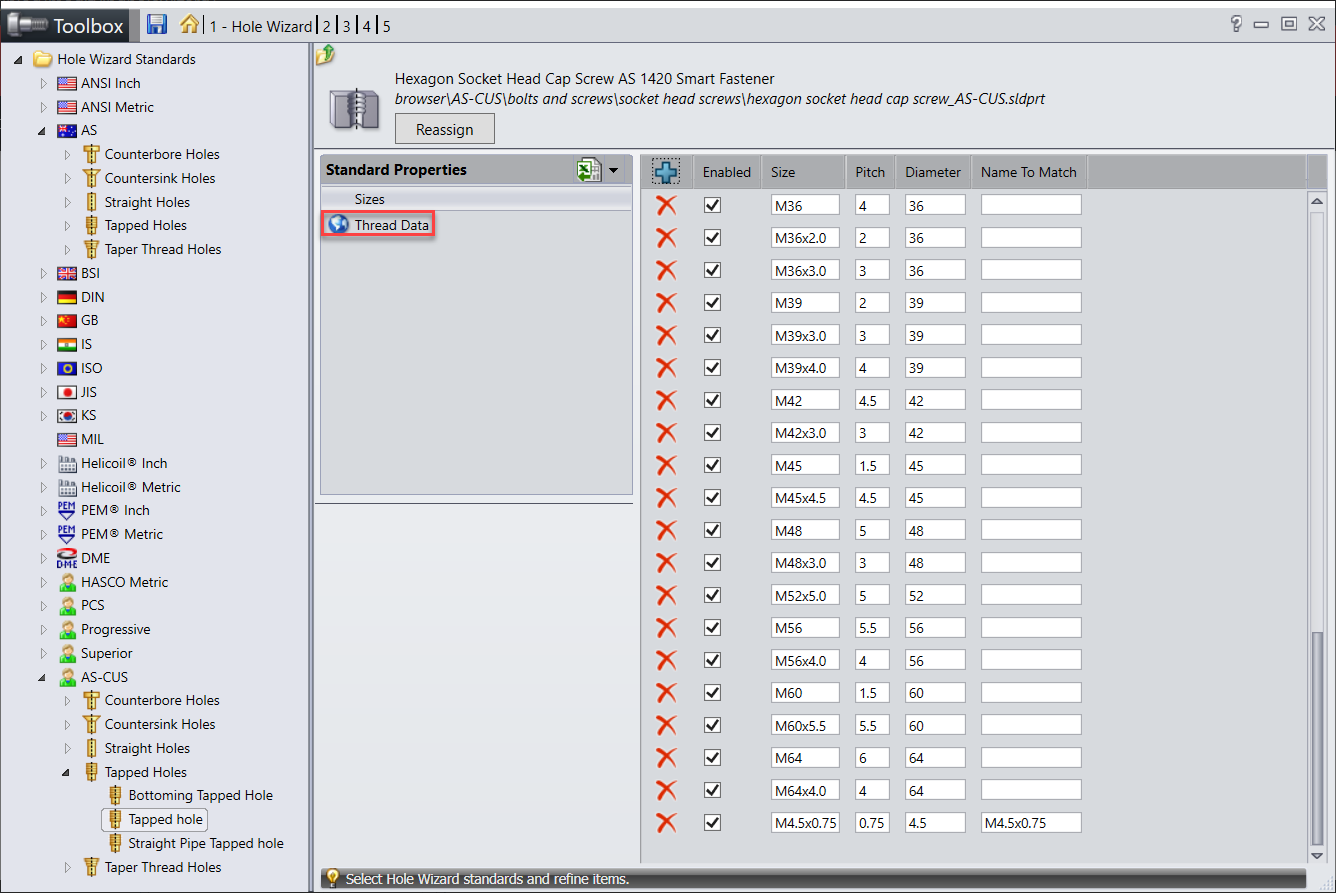Collapse the AS-CUS standard node
This screenshot has height=893, width=1336.
pos(43,677)
